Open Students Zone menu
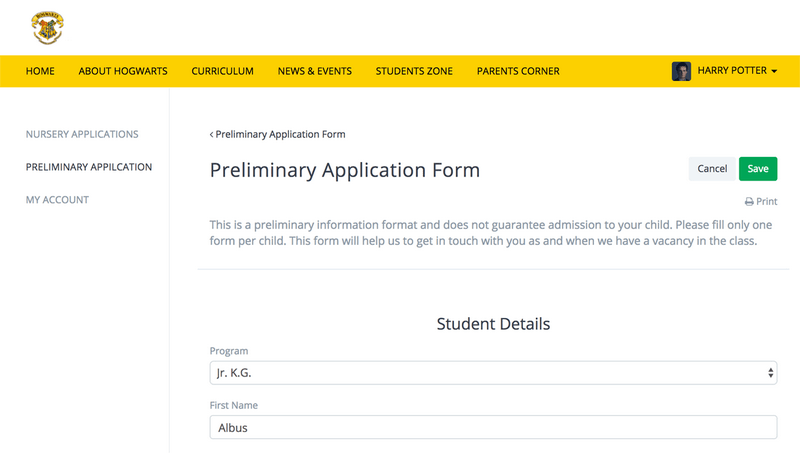The width and height of the screenshot is (800, 453). [414, 71]
